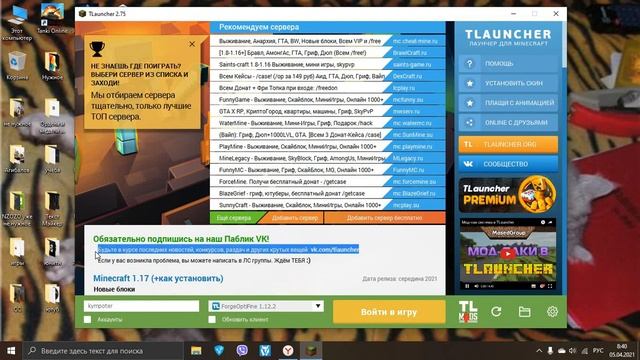The height and width of the screenshot is (360, 640).
Task: Select FunnyGame mcfunny.su server row
Action: [x=328, y=100]
